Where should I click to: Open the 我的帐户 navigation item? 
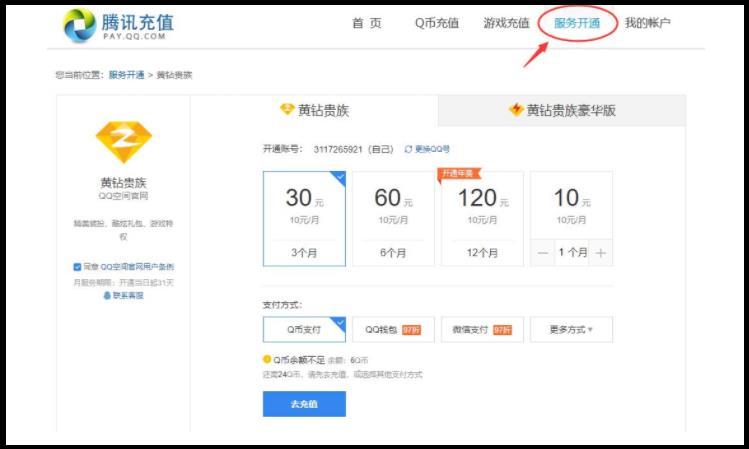pos(648,23)
